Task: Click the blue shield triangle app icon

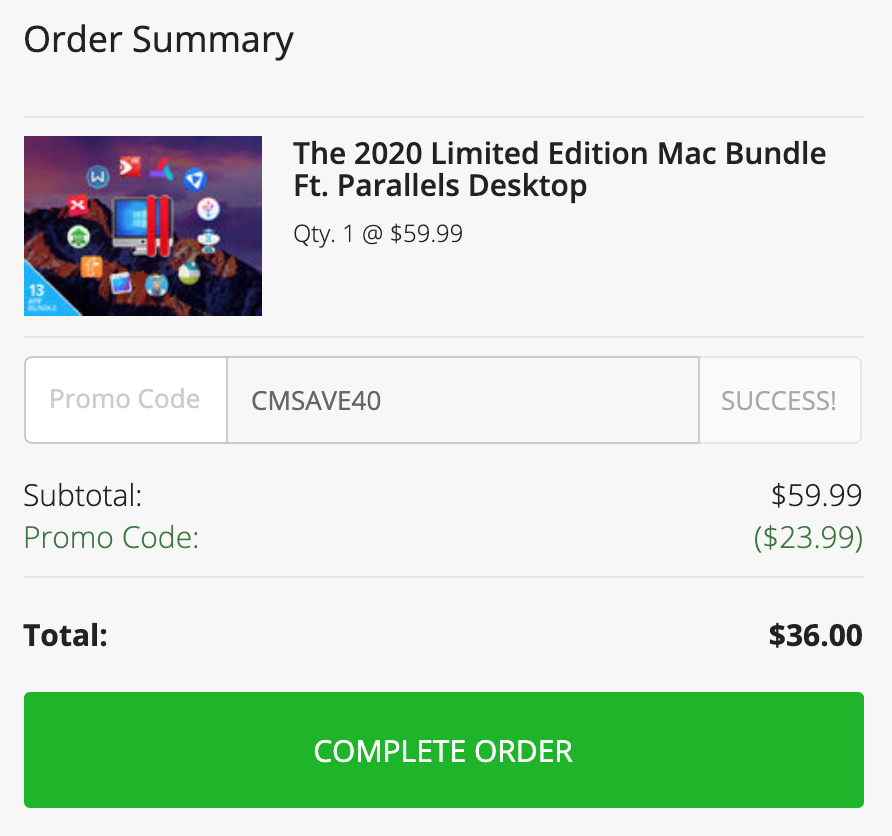Action: [195, 180]
